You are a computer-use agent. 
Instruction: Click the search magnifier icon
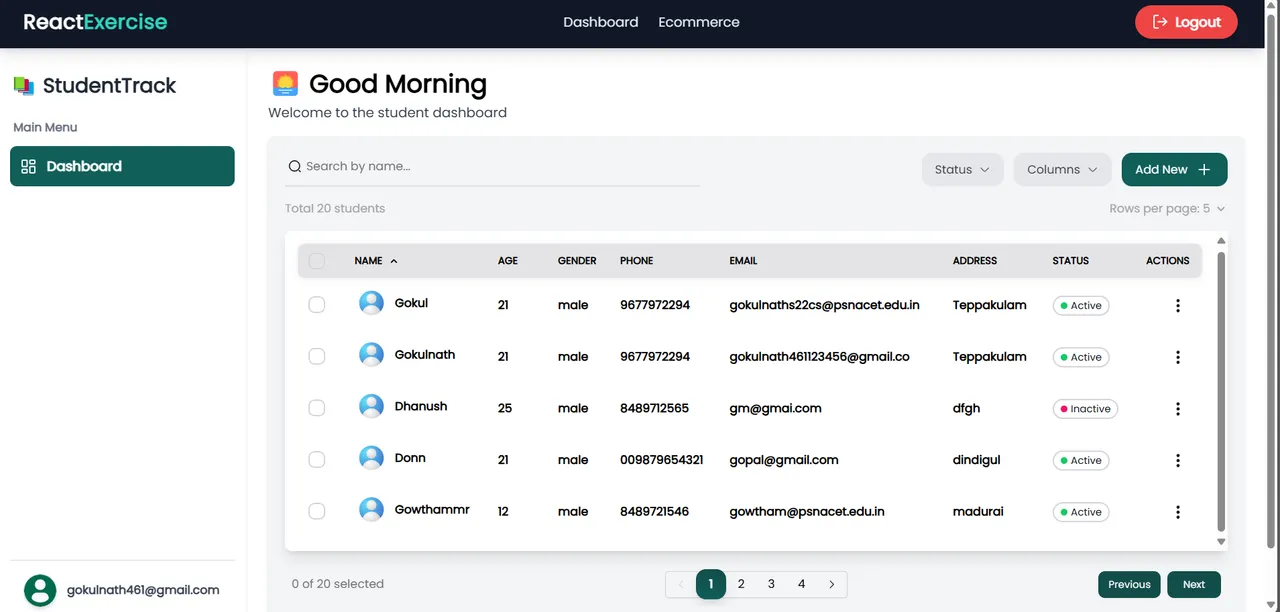point(295,167)
